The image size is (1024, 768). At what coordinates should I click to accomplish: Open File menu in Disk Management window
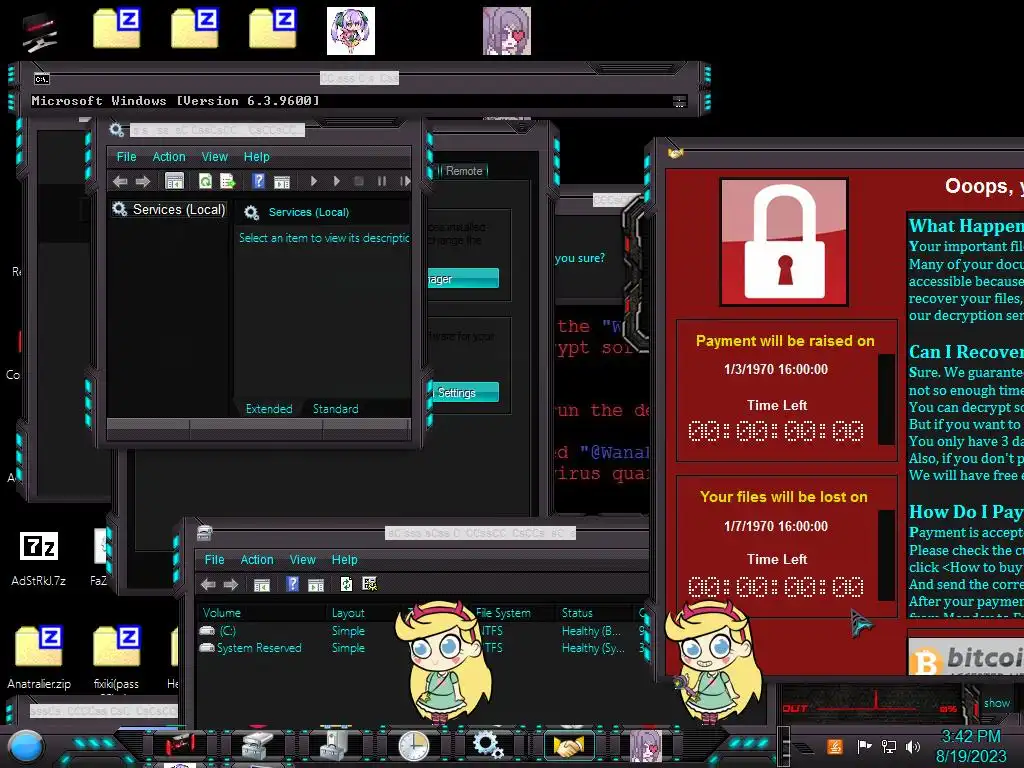click(x=214, y=560)
